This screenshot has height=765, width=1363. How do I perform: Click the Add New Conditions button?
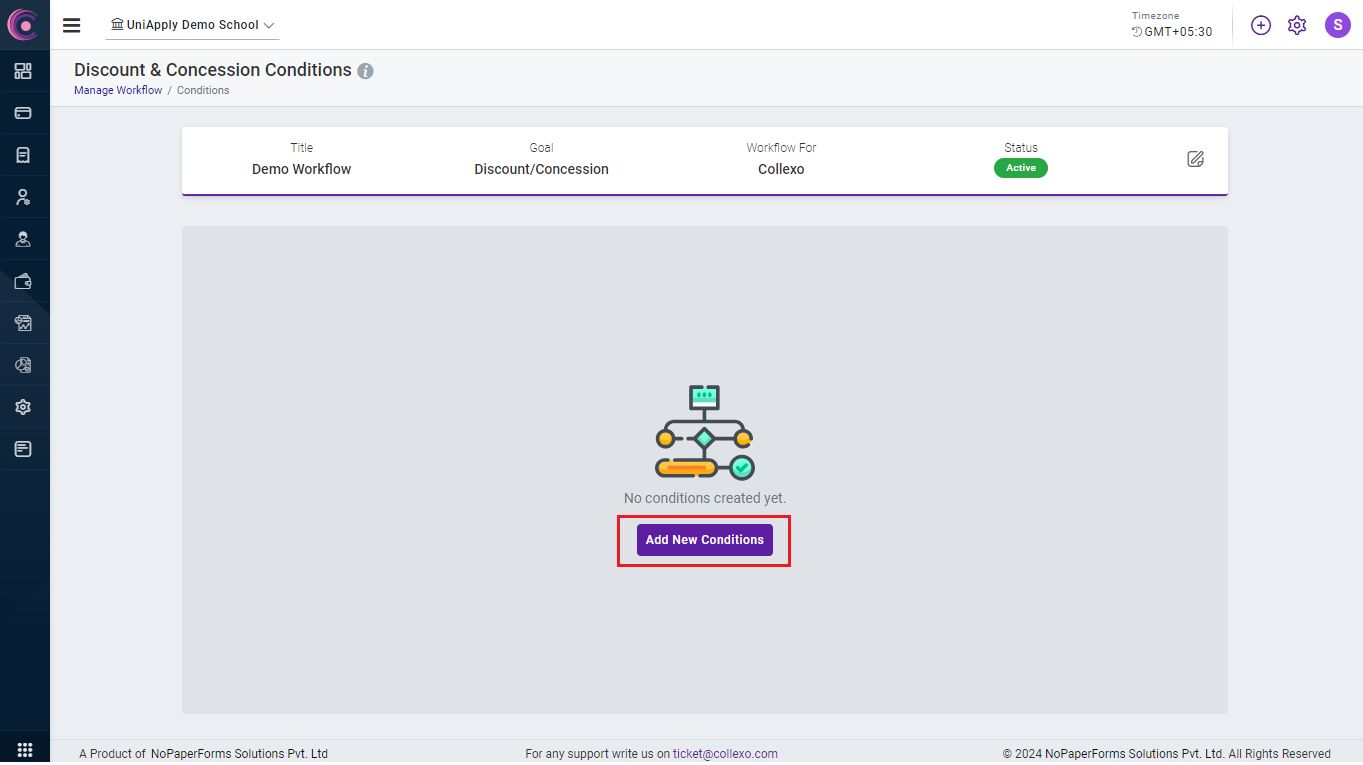[x=704, y=540]
